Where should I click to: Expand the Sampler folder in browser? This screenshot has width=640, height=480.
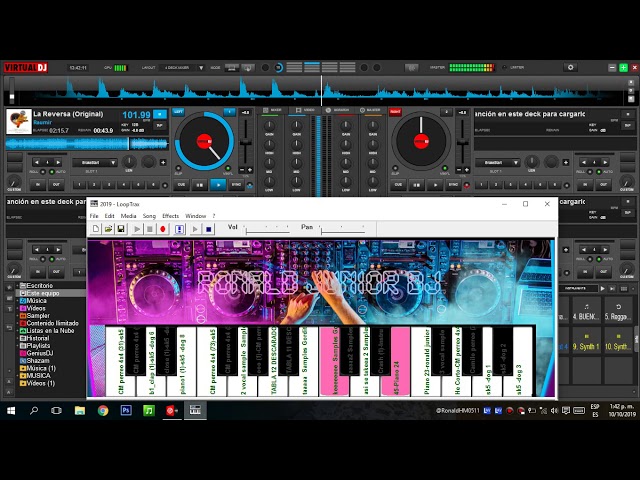18,316
